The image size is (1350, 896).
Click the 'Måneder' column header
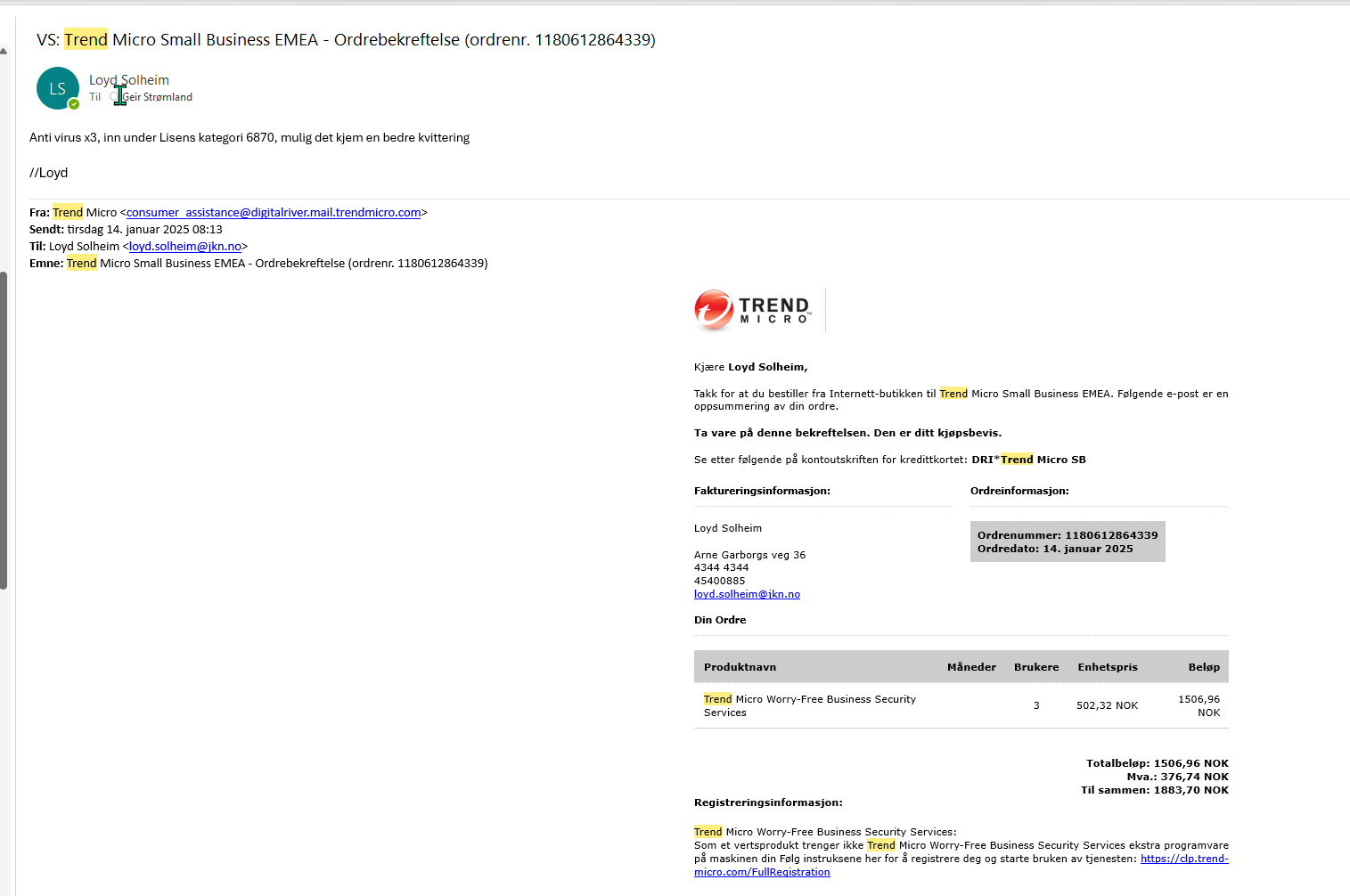[x=971, y=667]
